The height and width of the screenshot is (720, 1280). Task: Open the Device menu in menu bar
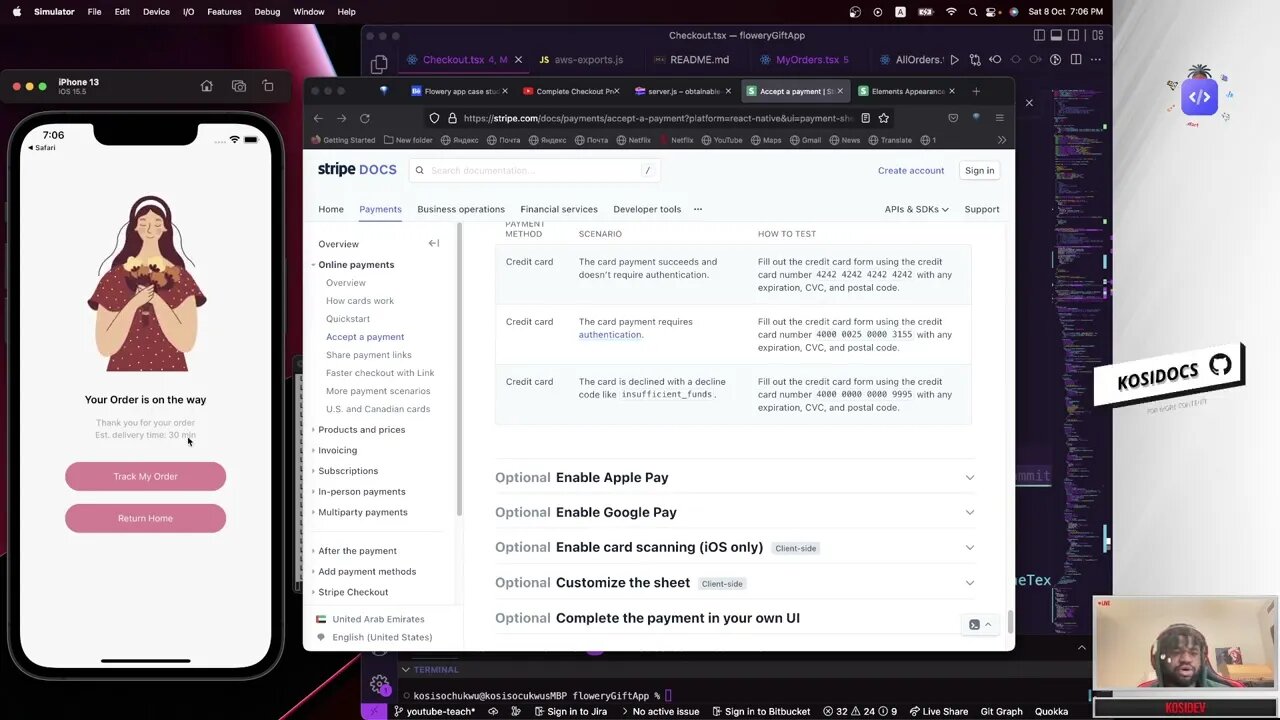click(156, 12)
